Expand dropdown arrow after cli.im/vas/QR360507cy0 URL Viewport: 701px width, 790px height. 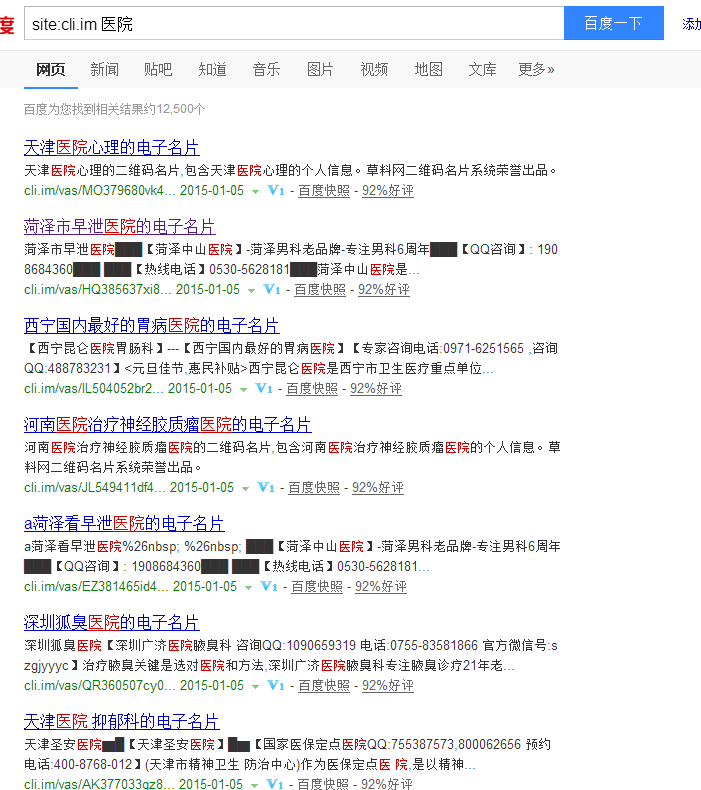256,687
